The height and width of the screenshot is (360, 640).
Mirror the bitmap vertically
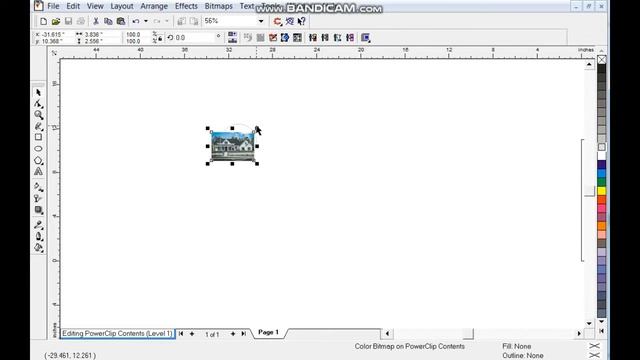click(x=232, y=40)
